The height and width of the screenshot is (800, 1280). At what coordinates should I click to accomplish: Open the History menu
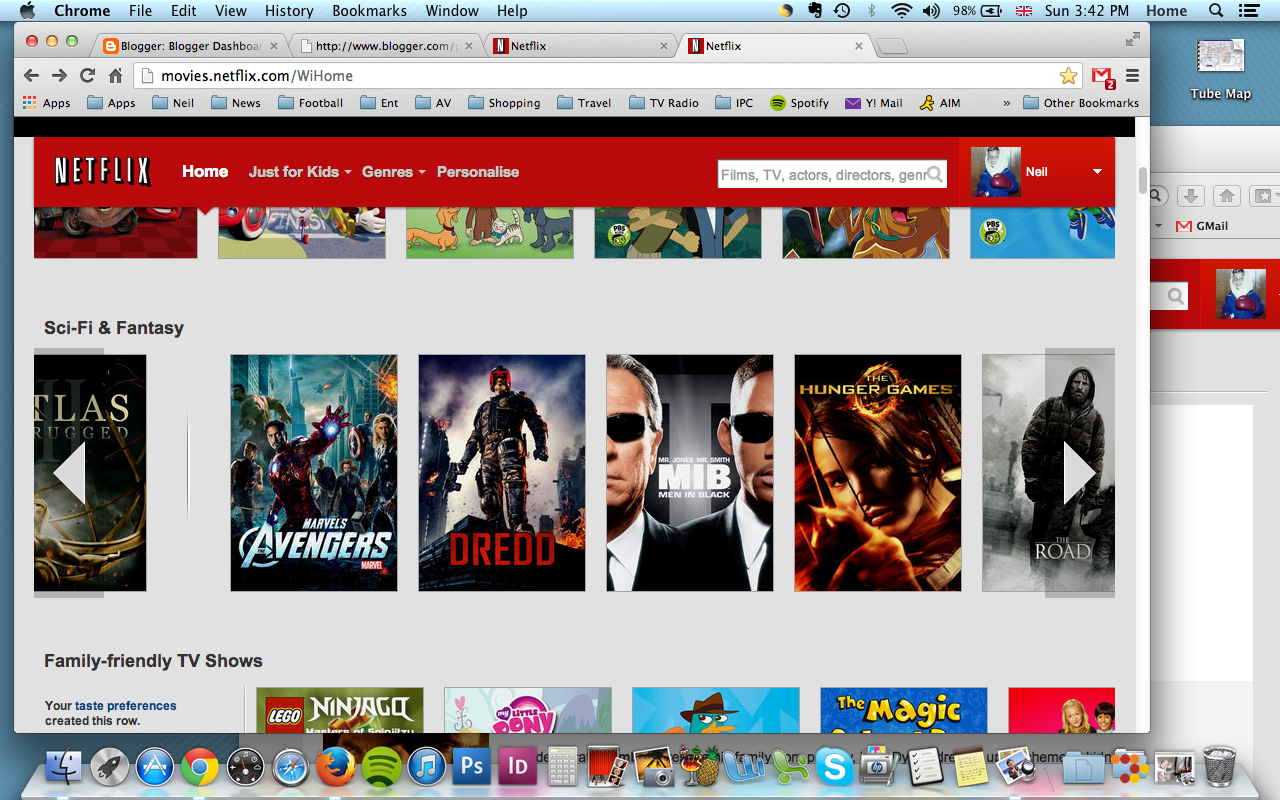pyautogui.click(x=289, y=11)
